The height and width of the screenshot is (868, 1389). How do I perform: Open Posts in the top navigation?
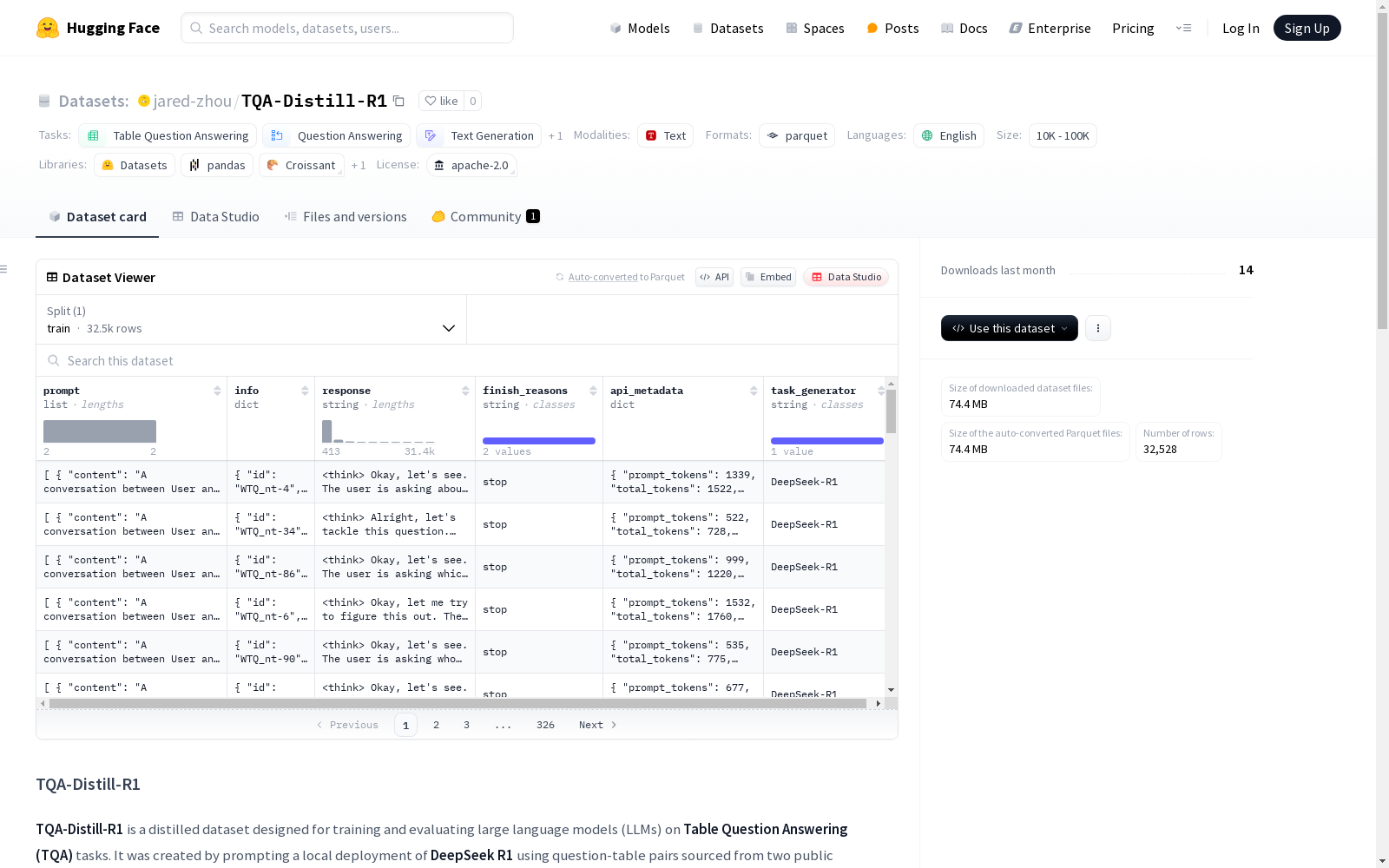[x=893, y=28]
